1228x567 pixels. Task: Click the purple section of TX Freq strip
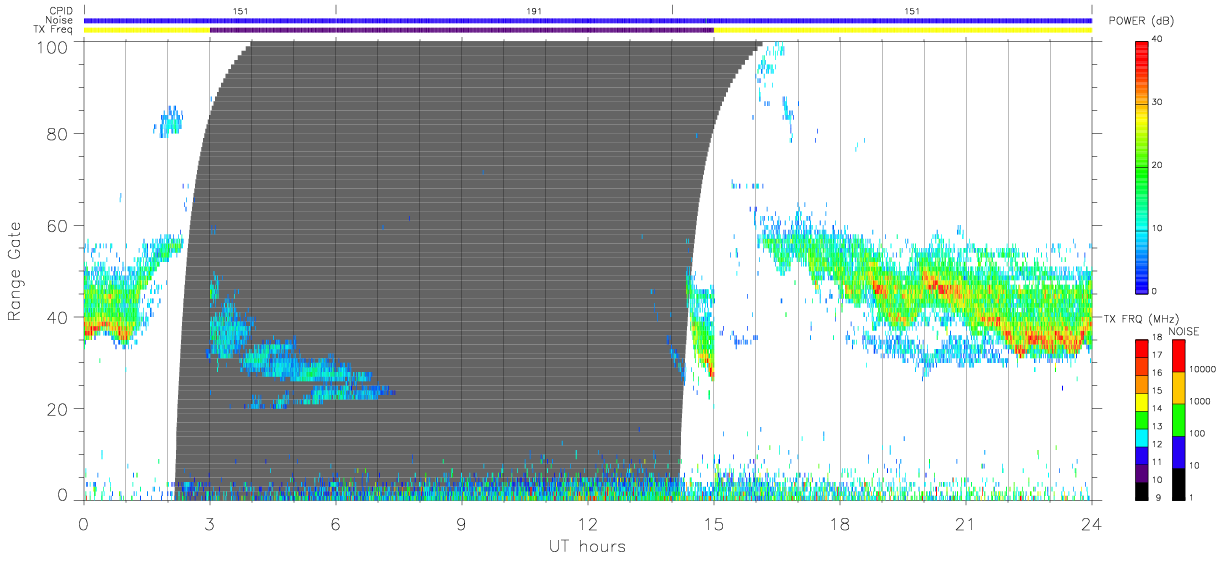461,30
